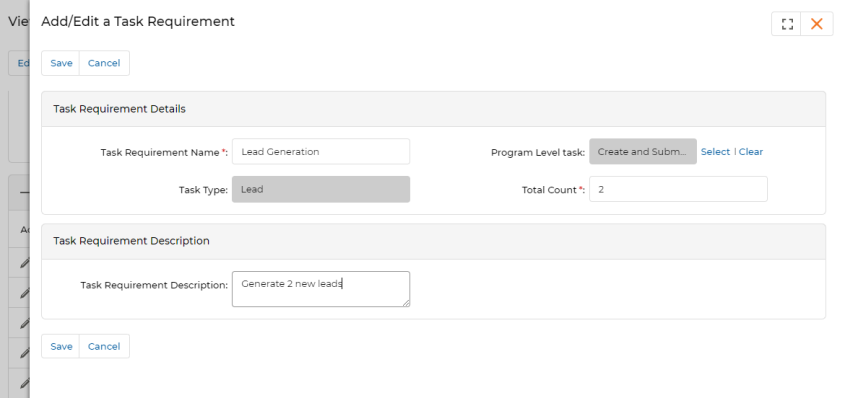Click the Task Requirement Name label
The height and width of the screenshot is (398, 845).
(x=164, y=152)
